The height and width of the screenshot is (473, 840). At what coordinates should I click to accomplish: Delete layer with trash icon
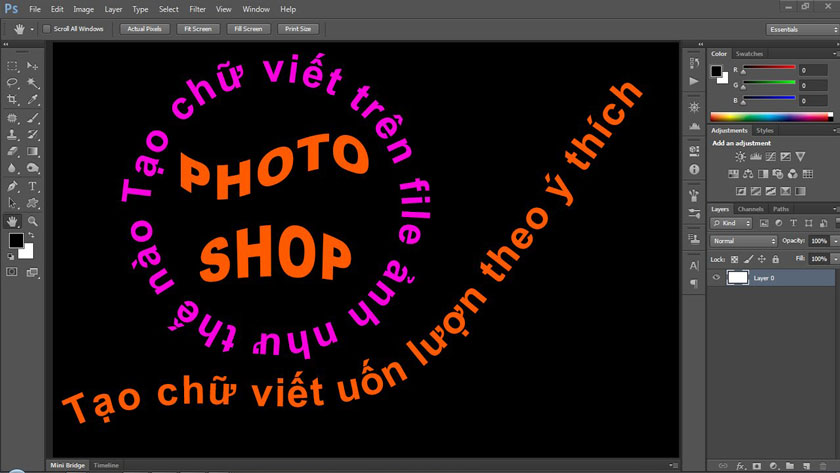point(823,467)
